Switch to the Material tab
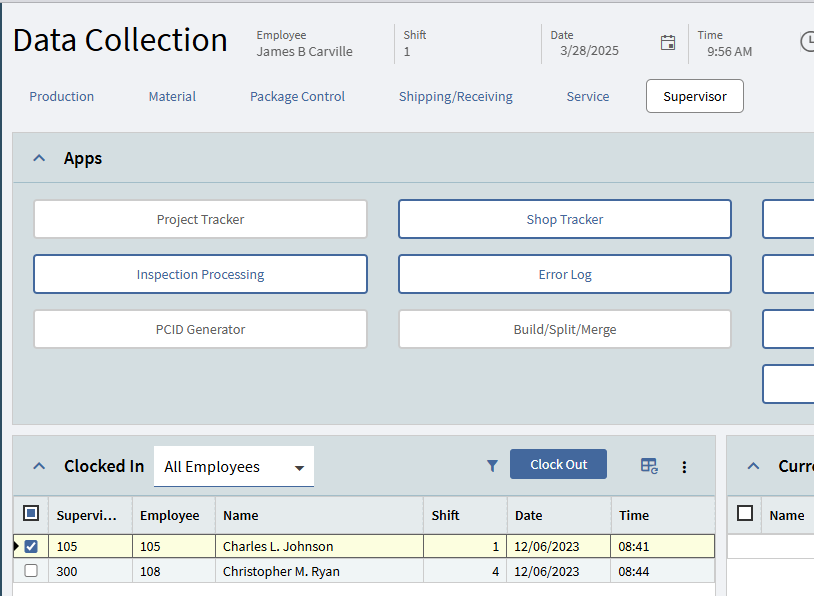 tap(172, 96)
